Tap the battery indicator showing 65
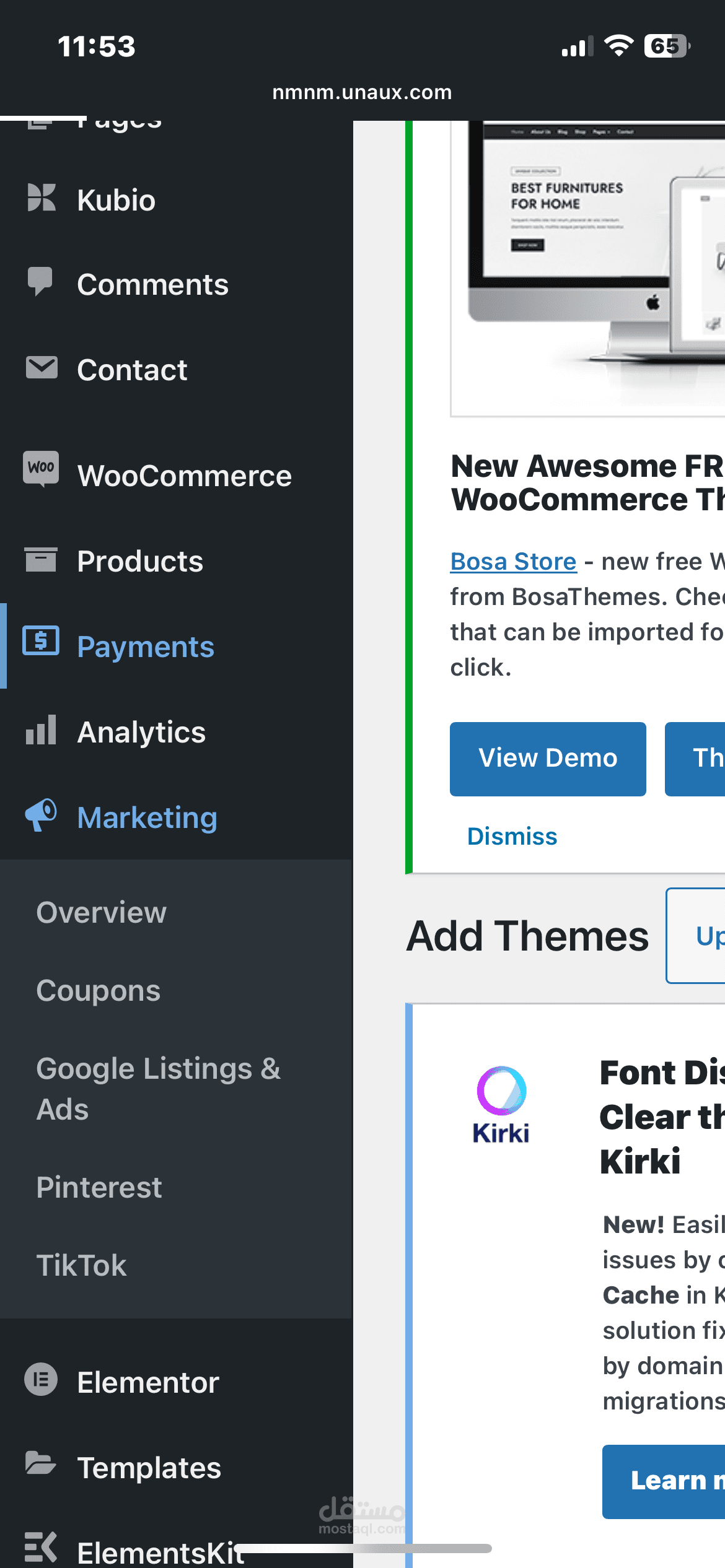The height and width of the screenshot is (1568, 725). [667, 46]
